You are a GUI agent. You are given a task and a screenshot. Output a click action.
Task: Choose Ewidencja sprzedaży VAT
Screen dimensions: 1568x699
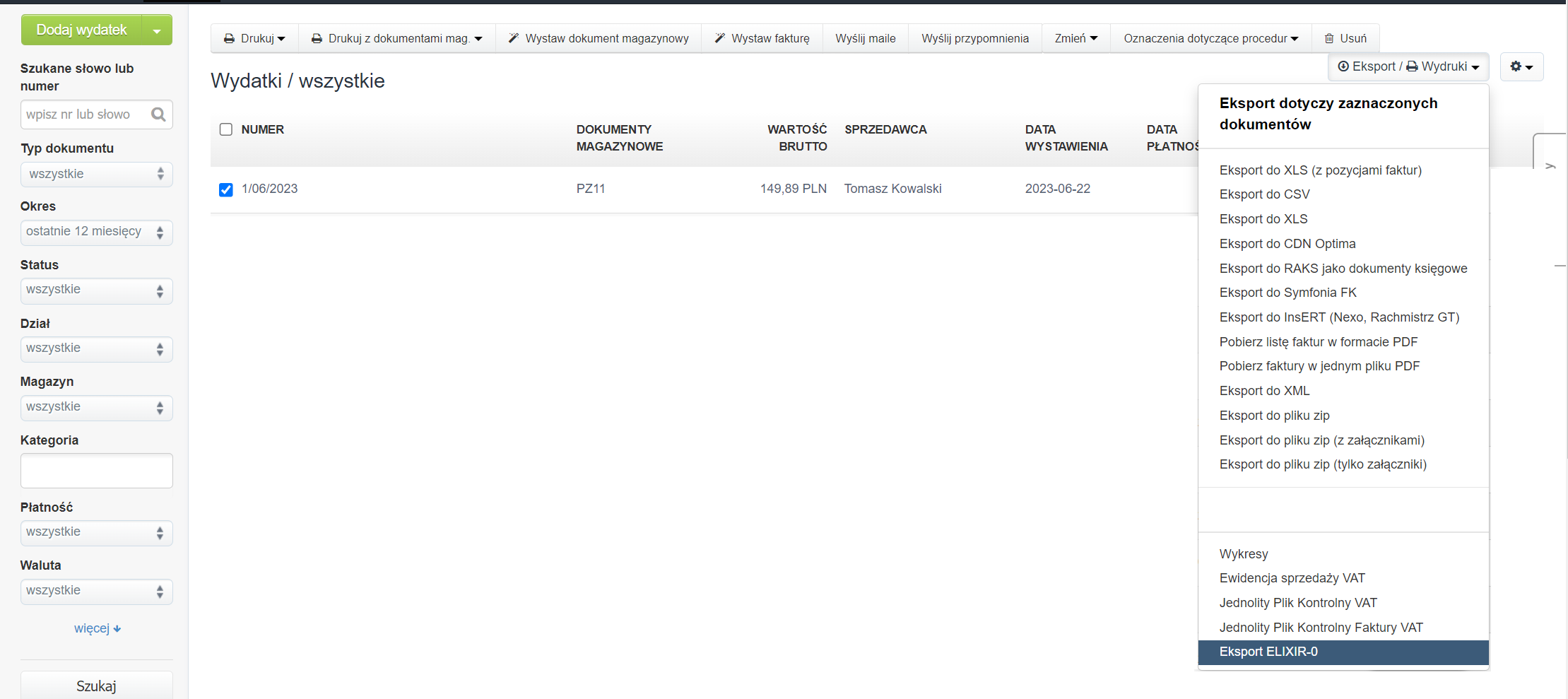tap(1292, 578)
